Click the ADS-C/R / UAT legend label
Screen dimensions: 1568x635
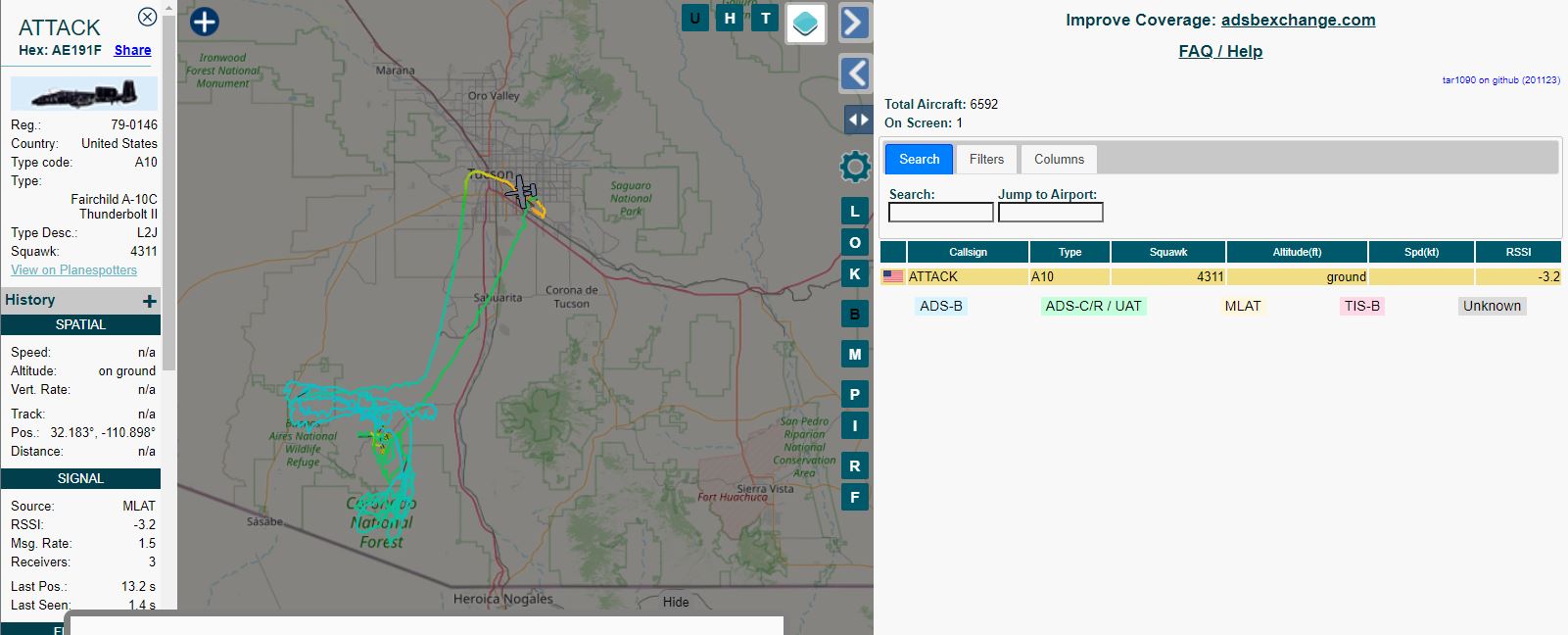point(1093,306)
